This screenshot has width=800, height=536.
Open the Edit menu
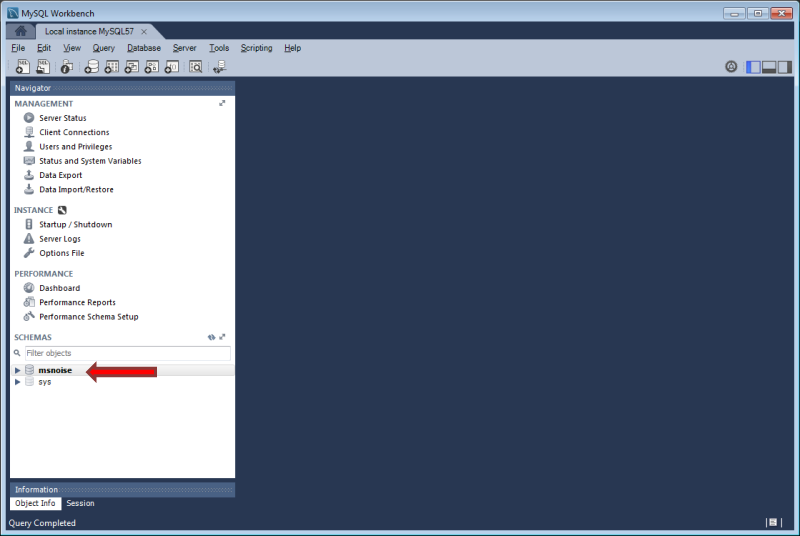44,48
